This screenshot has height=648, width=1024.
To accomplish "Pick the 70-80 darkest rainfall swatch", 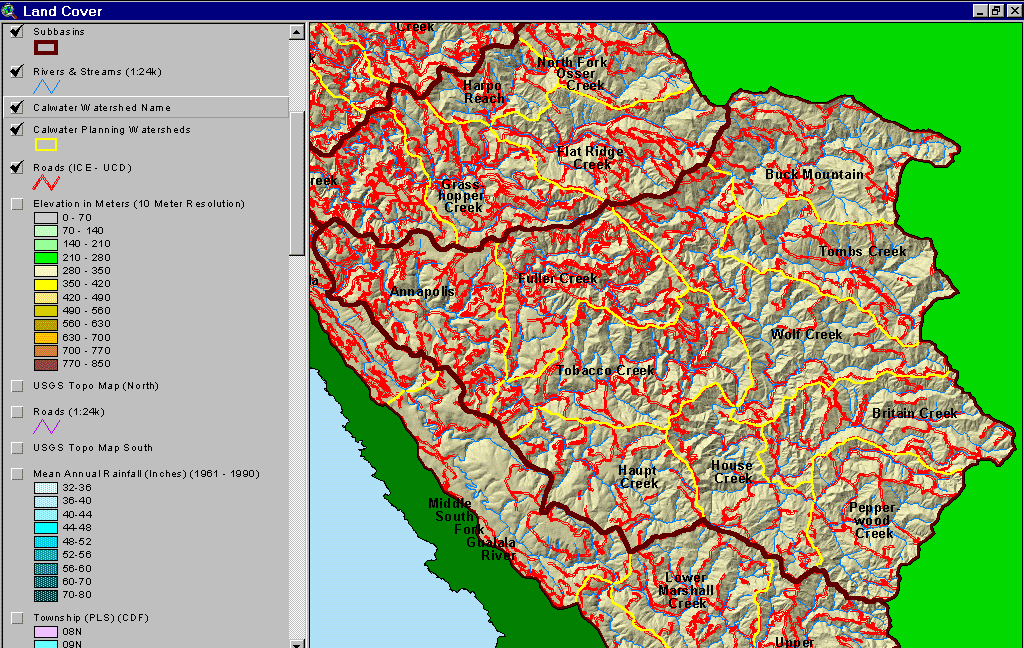I will tap(46, 595).
